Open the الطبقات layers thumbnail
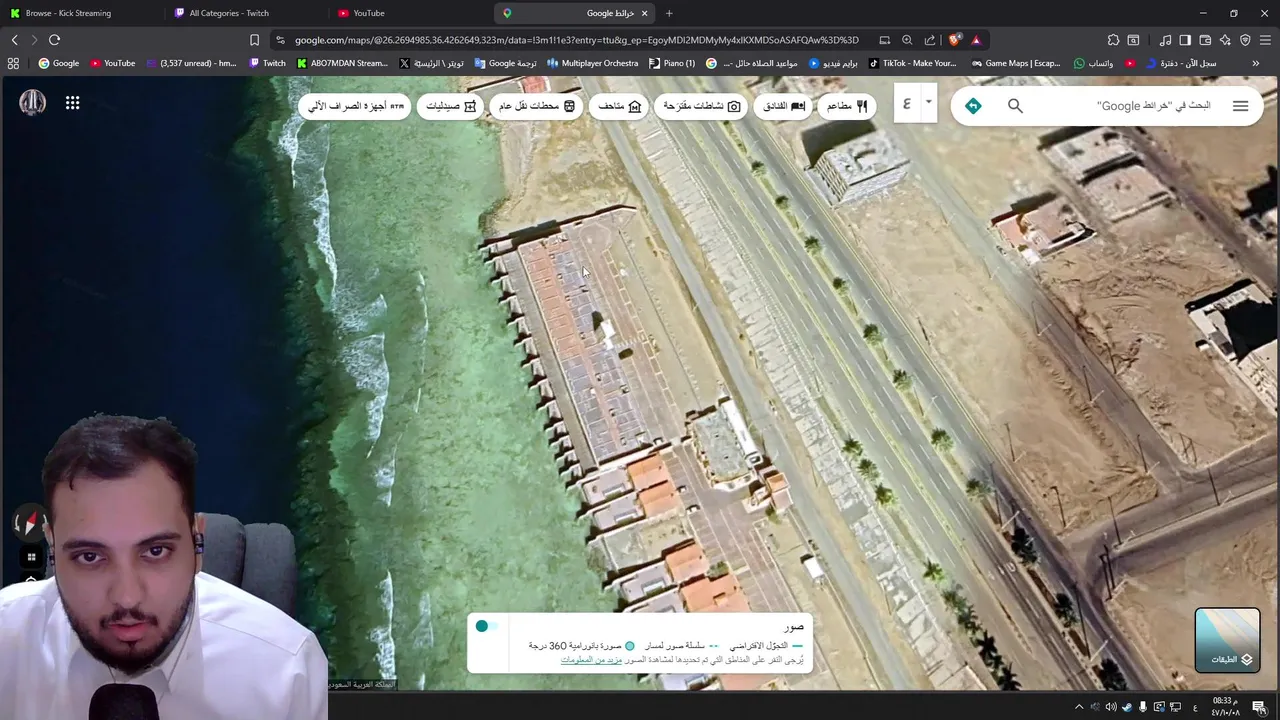This screenshot has width=1280, height=720. tap(1227, 640)
